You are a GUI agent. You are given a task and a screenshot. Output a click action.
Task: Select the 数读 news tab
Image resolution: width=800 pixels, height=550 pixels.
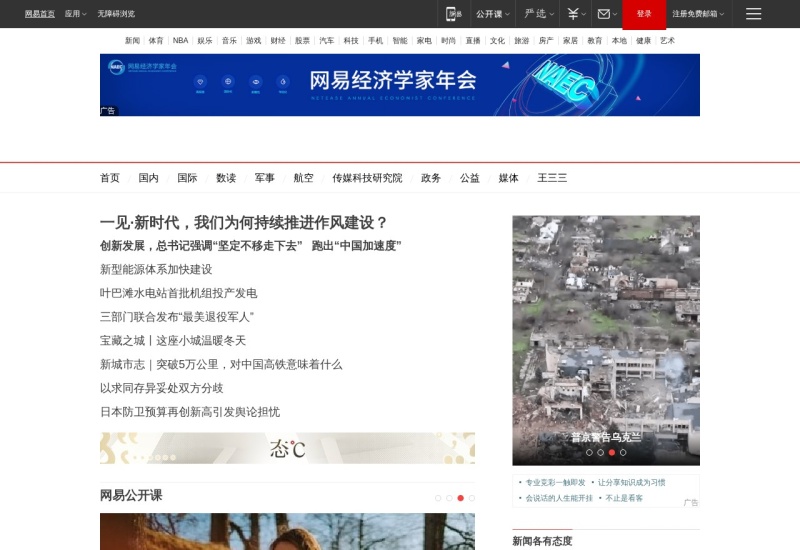coord(226,178)
